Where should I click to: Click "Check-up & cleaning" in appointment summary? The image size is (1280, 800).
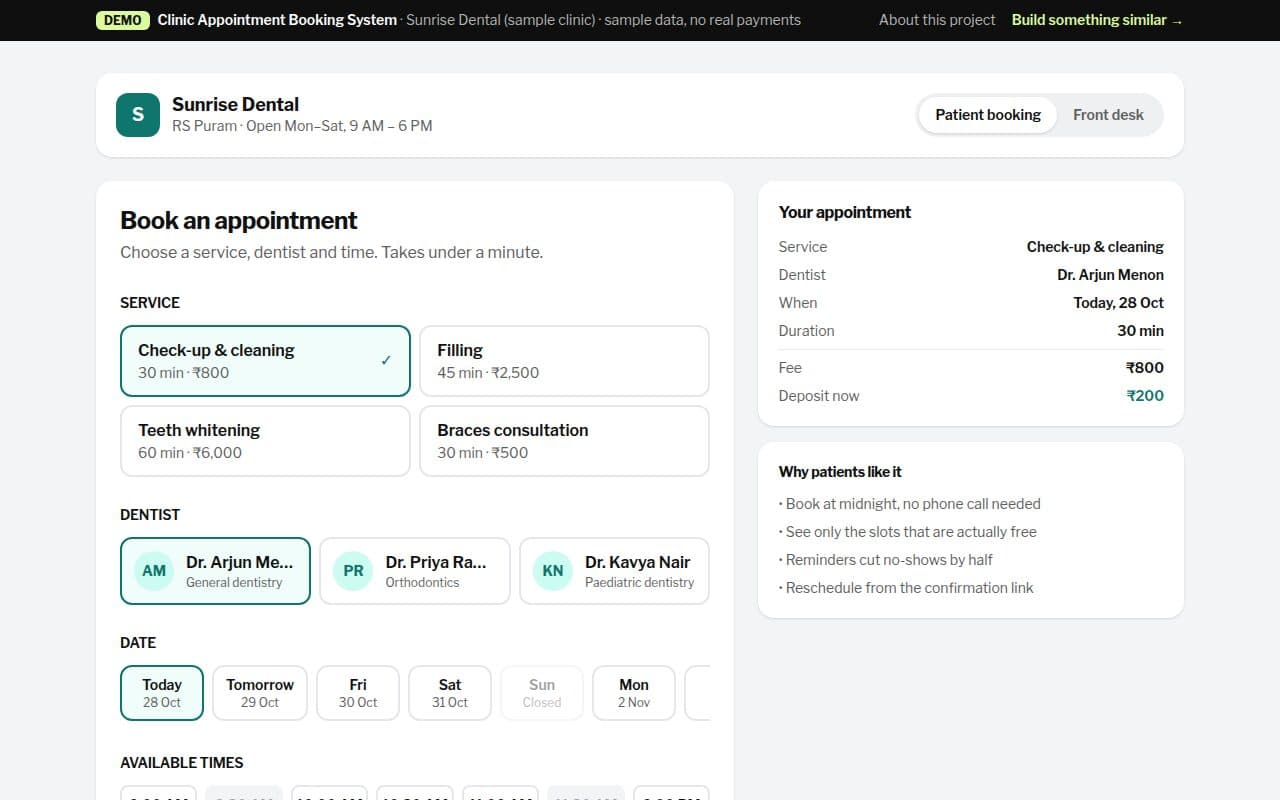1095,247
